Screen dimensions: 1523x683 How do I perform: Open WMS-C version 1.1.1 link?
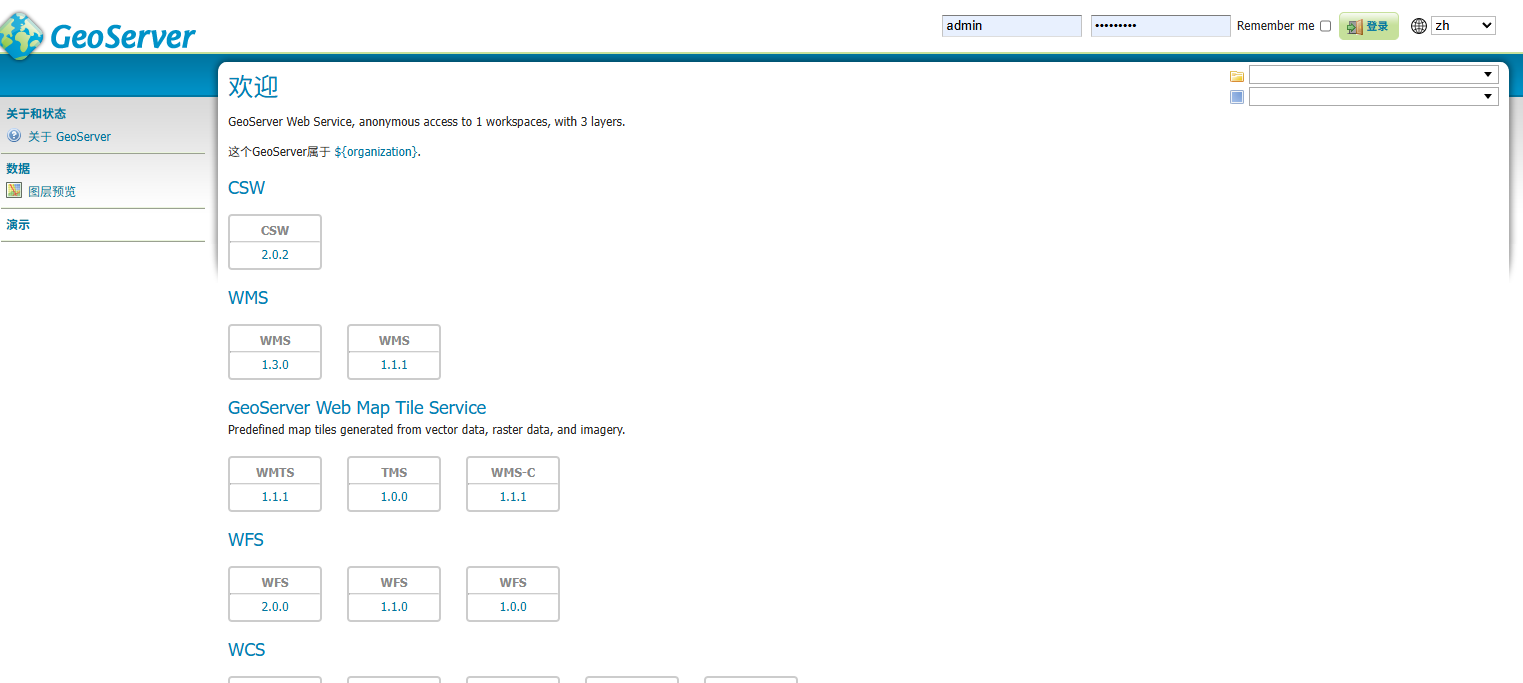(x=513, y=497)
